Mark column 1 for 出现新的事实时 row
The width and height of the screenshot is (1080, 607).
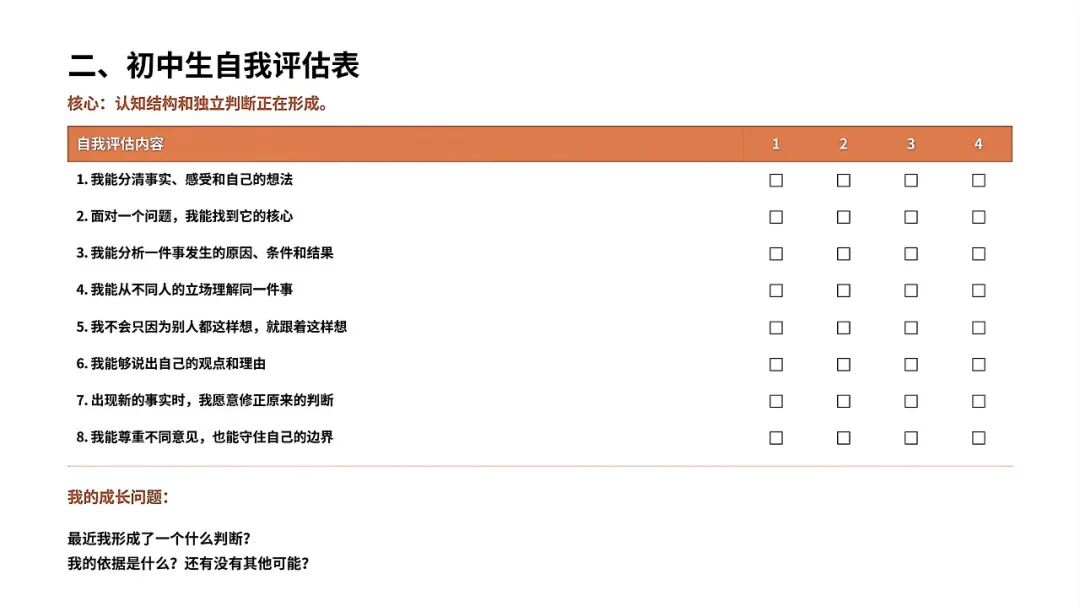776,401
